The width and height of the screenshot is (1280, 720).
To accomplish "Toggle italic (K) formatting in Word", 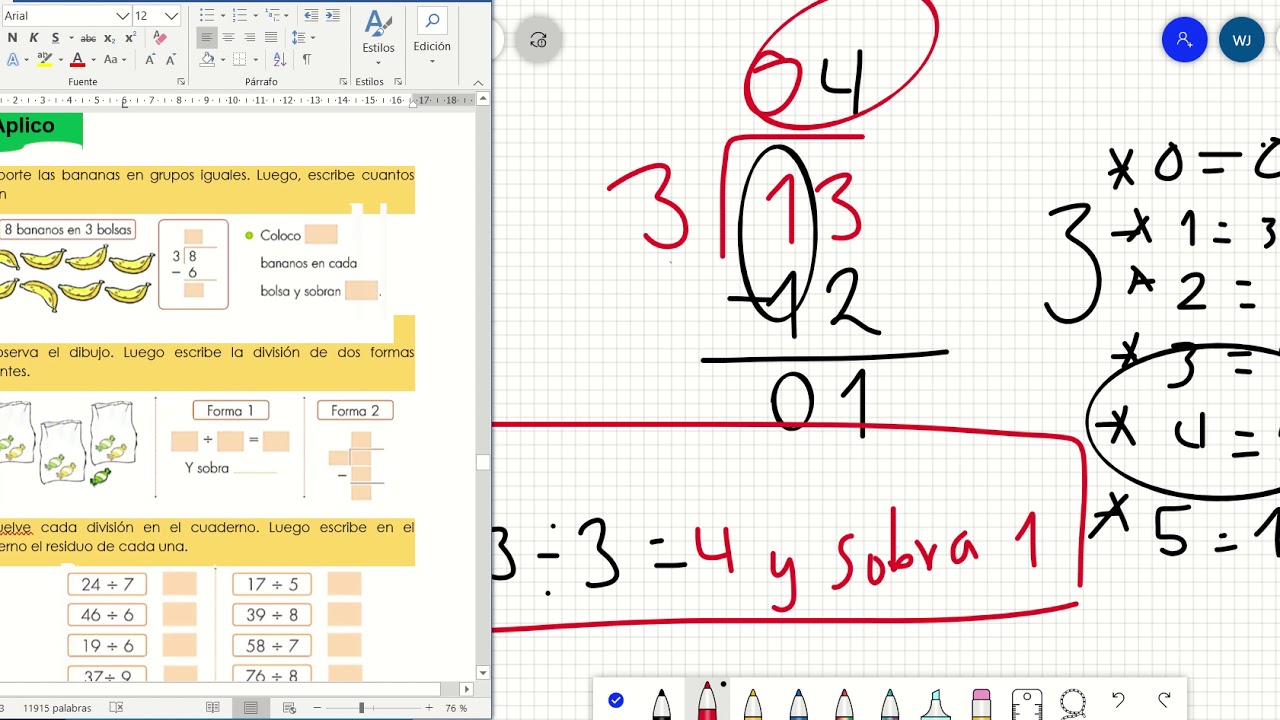I will click(33, 38).
